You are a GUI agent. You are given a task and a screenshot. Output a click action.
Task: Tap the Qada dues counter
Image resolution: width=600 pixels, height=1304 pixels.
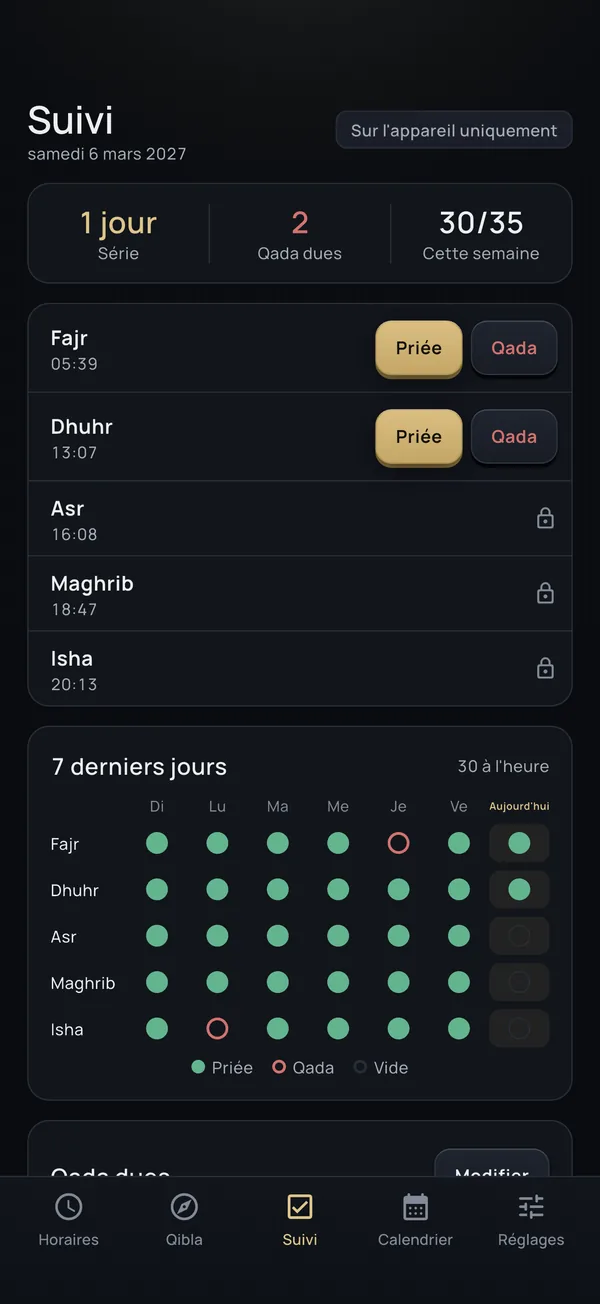[300, 234]
